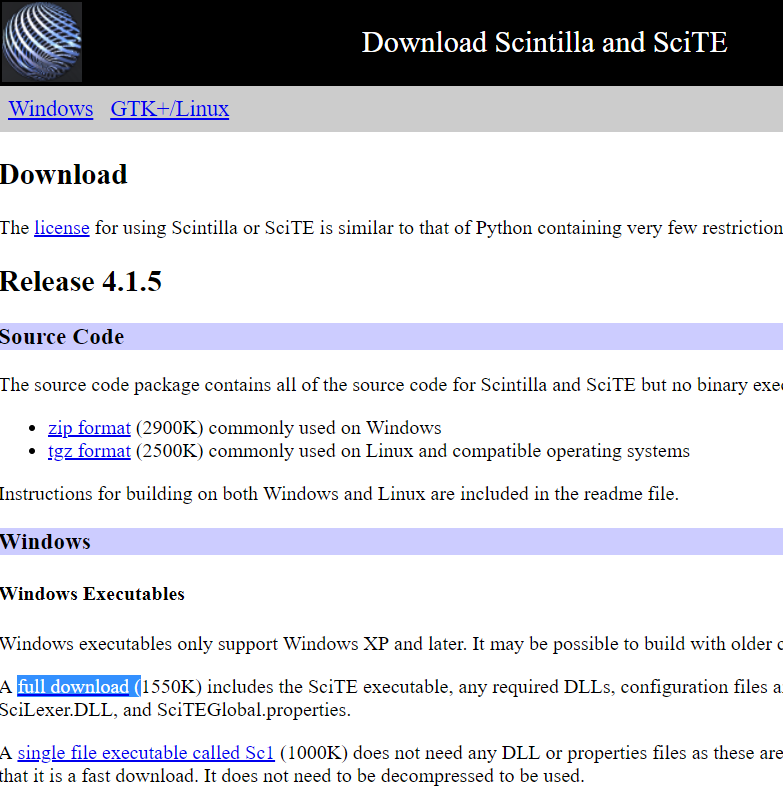Click 'that it is a fast download' line
783x811 pixels.
tap(292, 776)
